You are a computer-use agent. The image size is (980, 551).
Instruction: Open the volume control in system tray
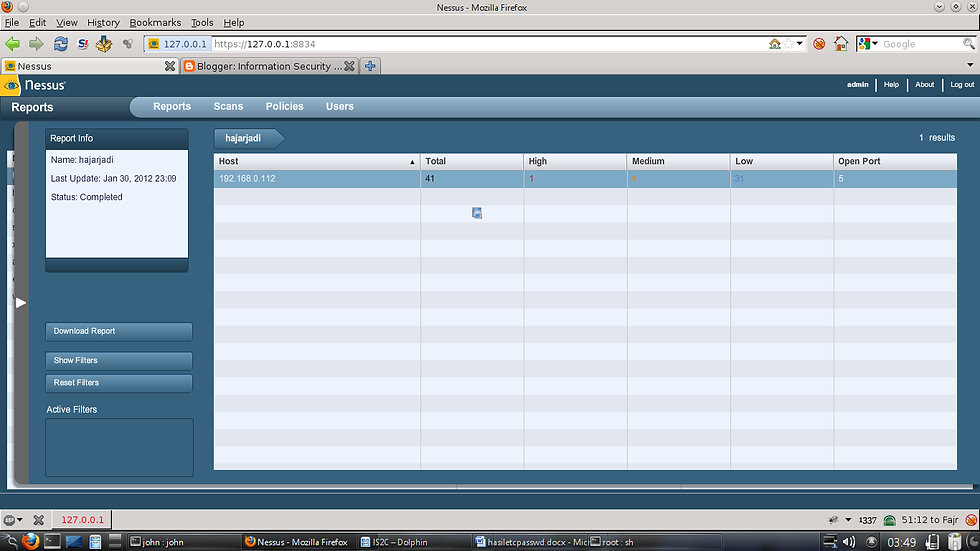point(849,542)
